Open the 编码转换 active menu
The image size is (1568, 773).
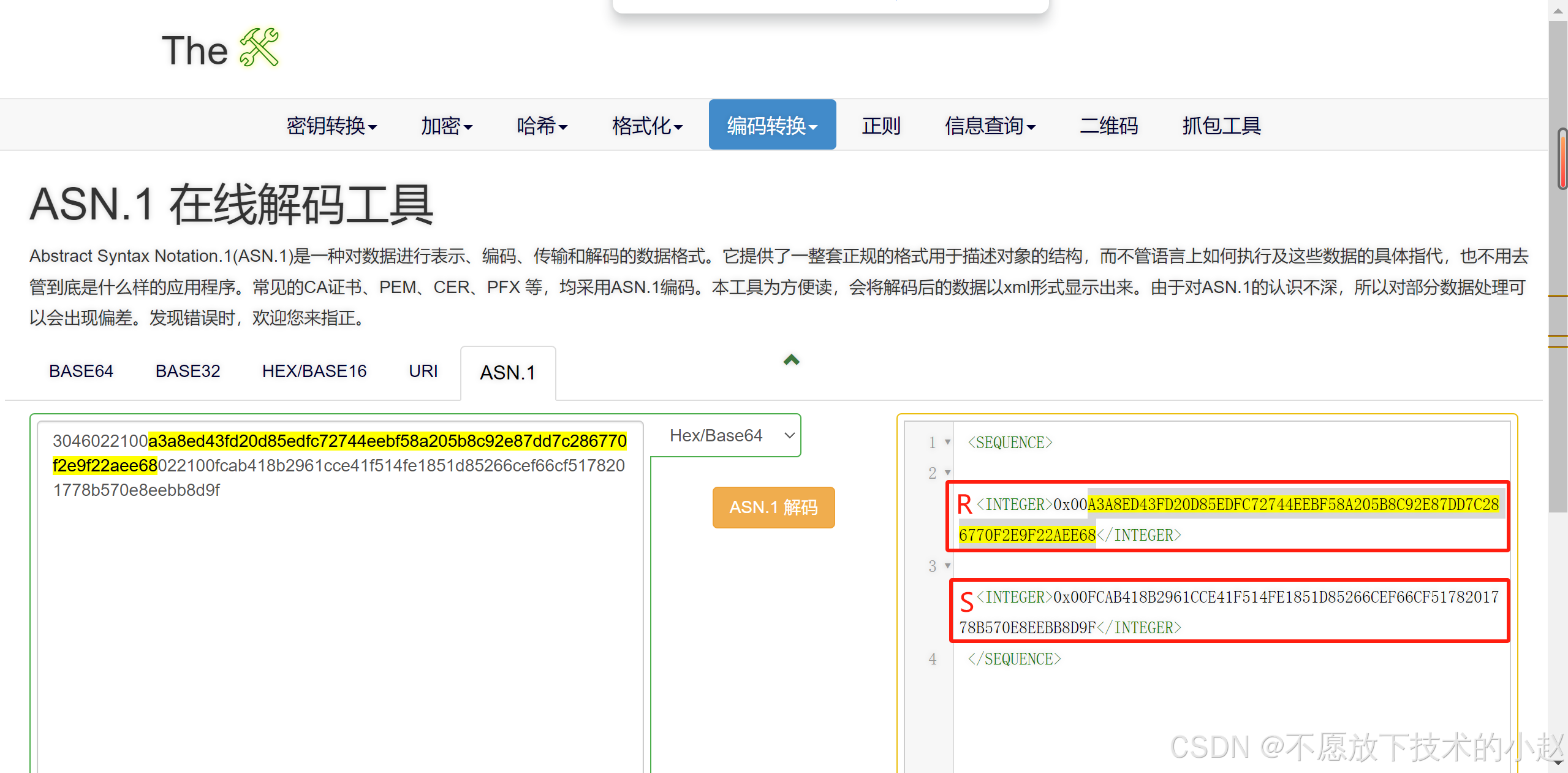772,126
